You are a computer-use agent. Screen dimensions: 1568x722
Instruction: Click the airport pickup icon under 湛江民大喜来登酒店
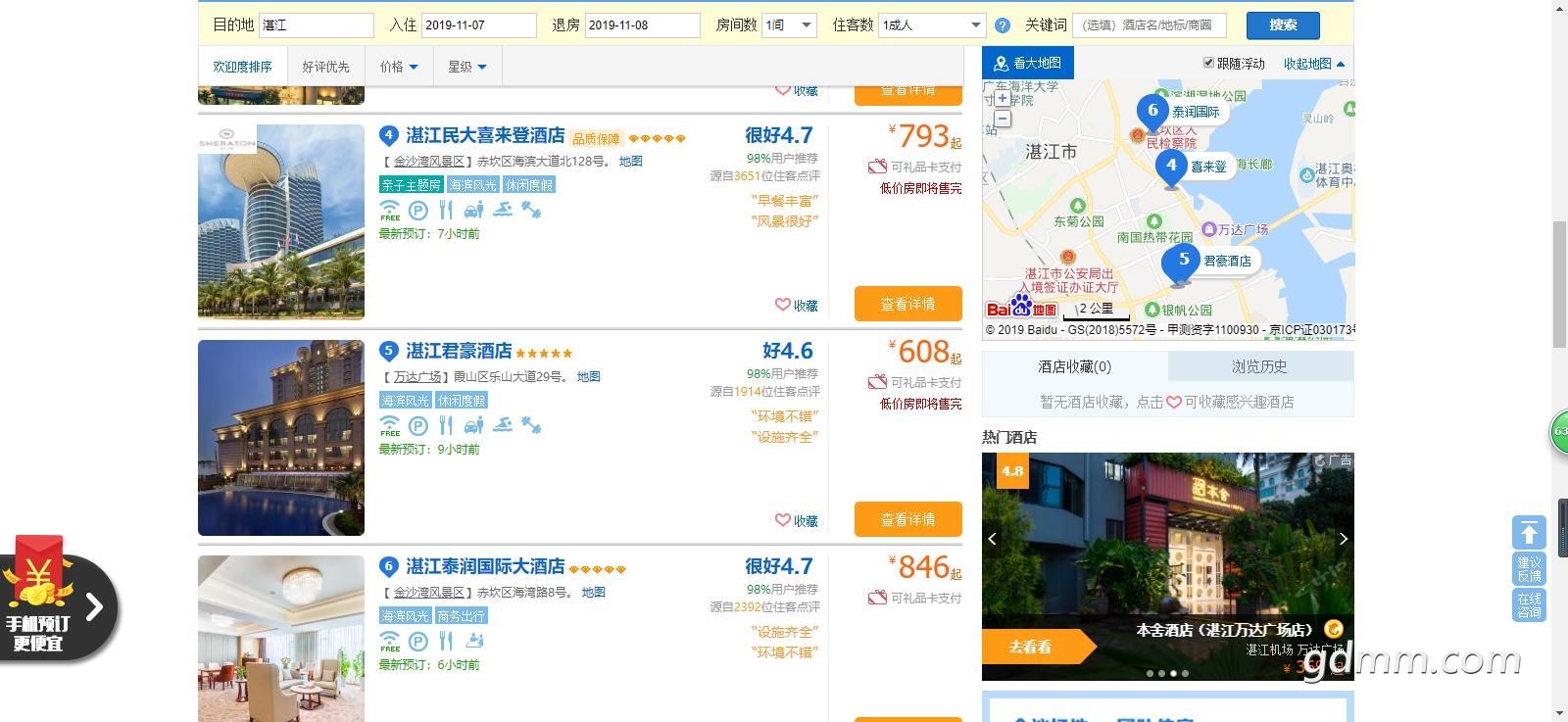[474, 210]
